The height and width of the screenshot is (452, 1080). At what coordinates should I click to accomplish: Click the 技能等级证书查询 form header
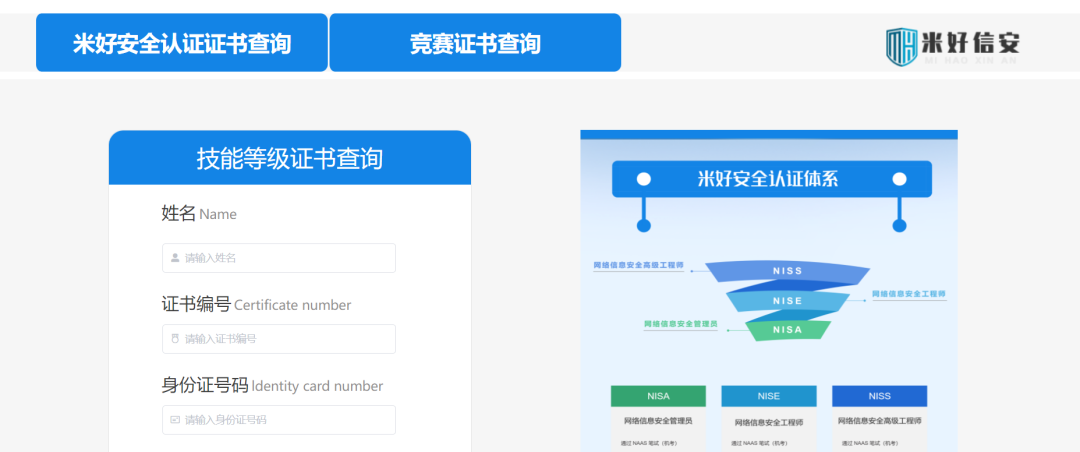pos(290,158)
